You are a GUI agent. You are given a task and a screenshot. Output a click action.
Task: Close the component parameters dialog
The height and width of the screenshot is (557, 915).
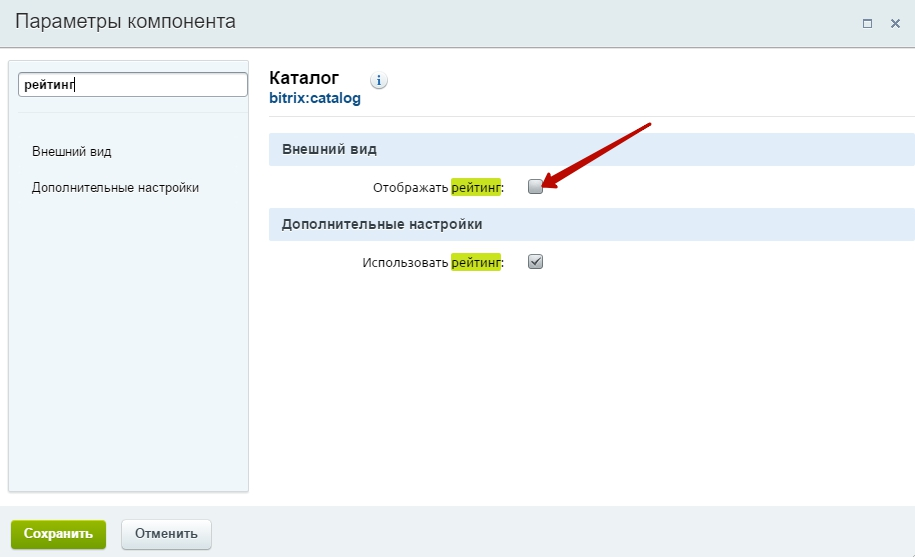[895, 23]
